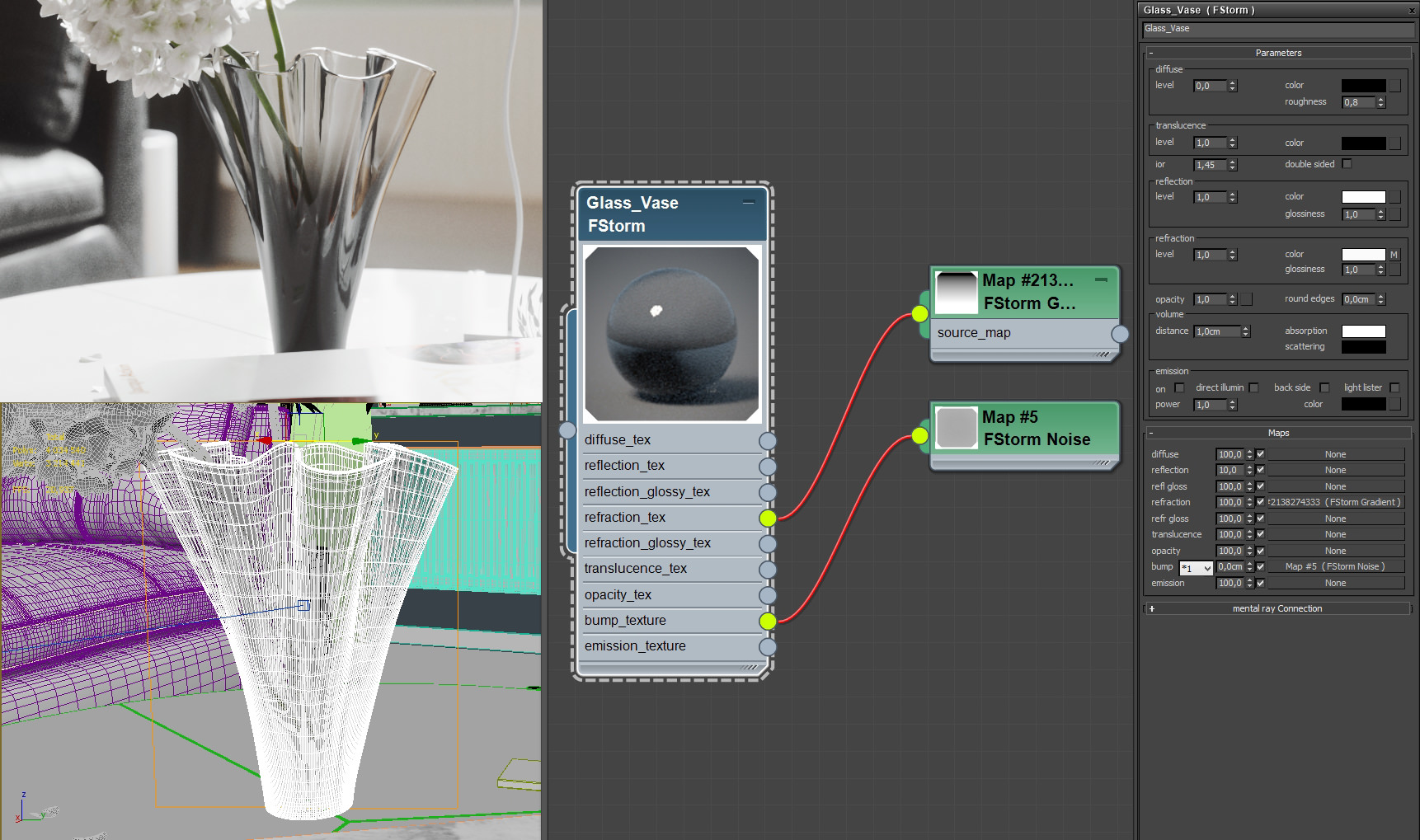Open the Map #5 FStorm Noise bump slot
This screenshot has height=840, width=1420.
tap(1335, 566)
